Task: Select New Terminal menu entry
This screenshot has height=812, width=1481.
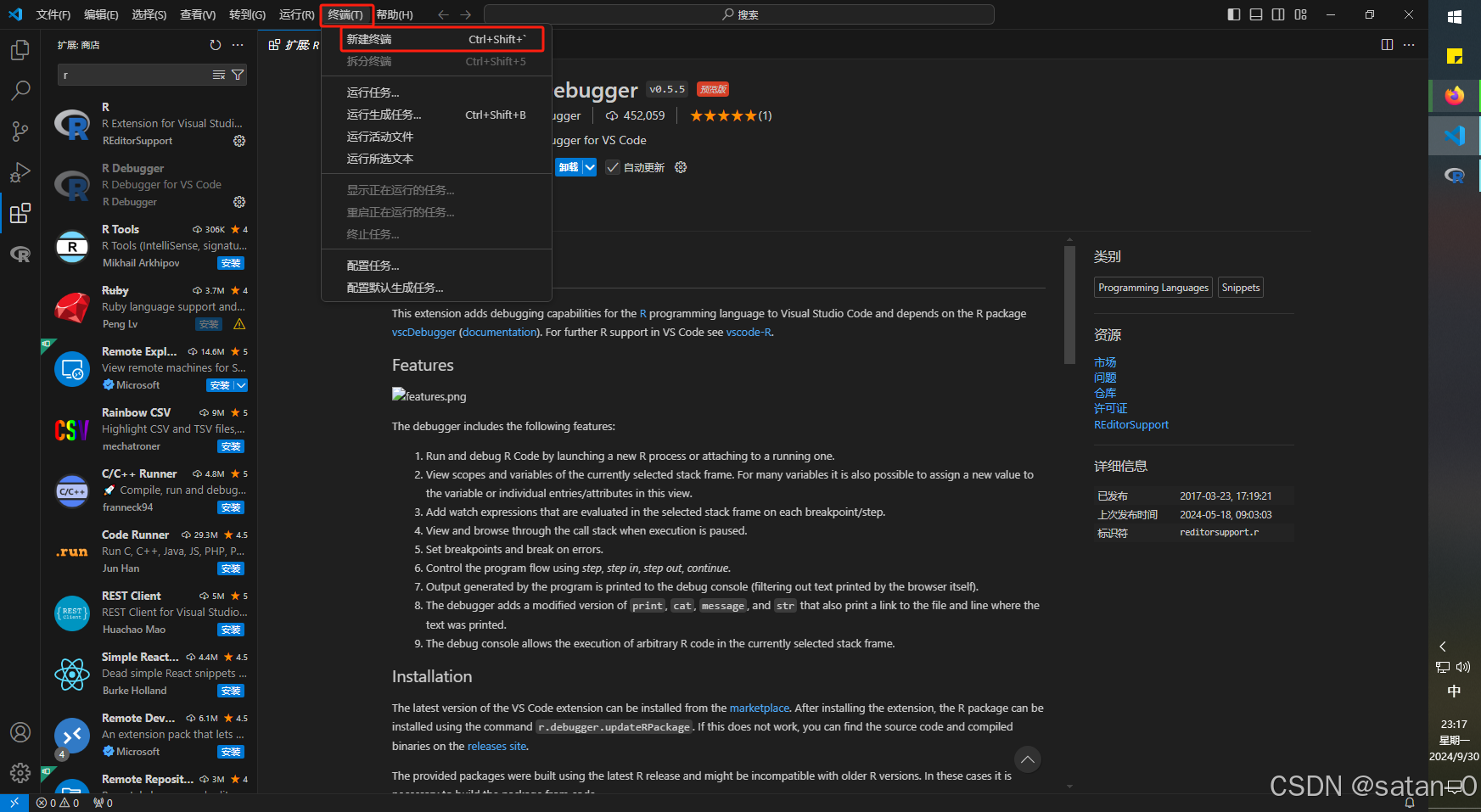Action: [x=437, y=39]
